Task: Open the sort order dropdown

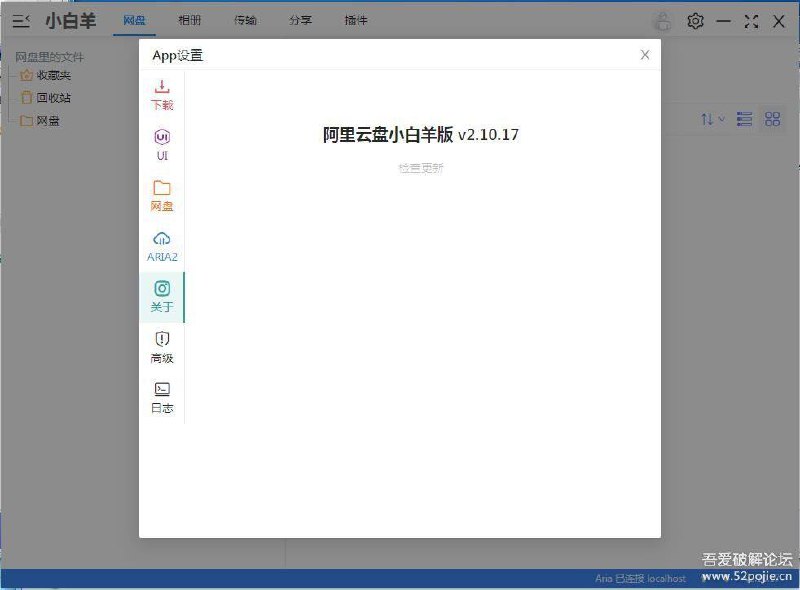Action: click(x=713, y=118)
